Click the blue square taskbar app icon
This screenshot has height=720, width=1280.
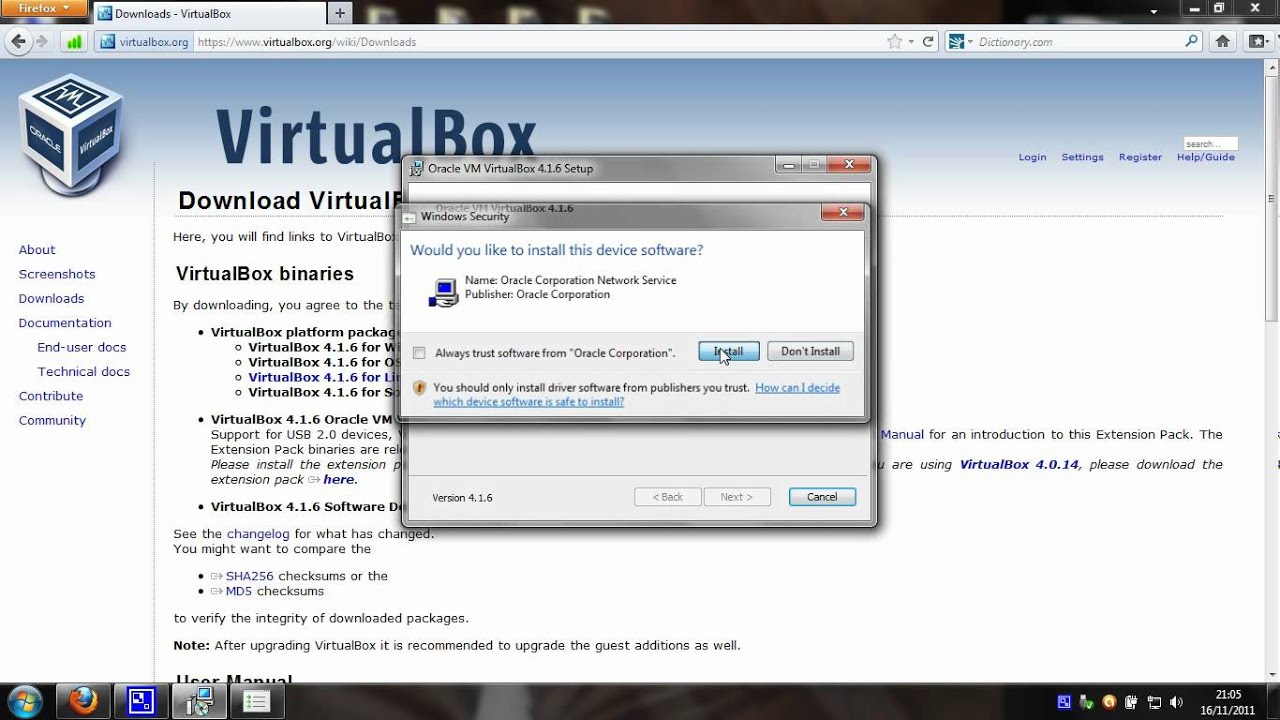141,701
